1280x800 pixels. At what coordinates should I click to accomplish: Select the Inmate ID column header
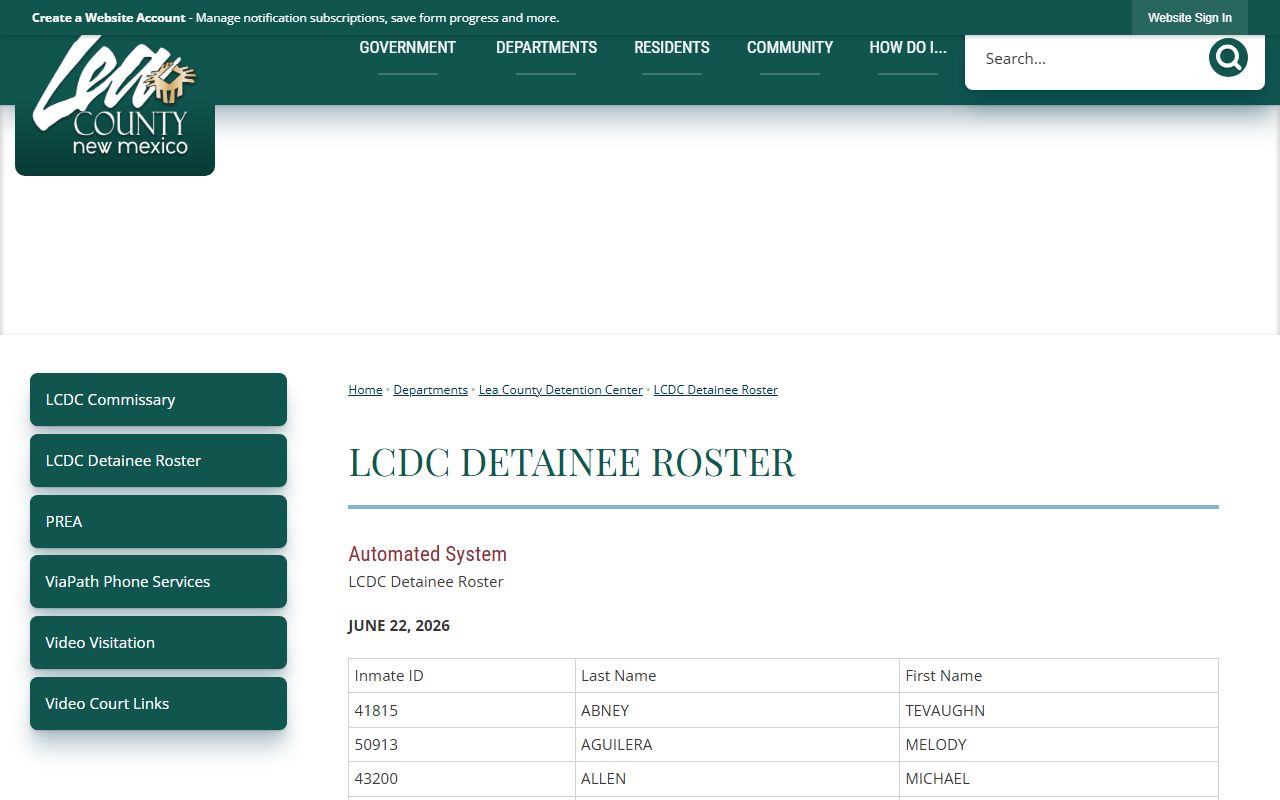coord(462,676)
